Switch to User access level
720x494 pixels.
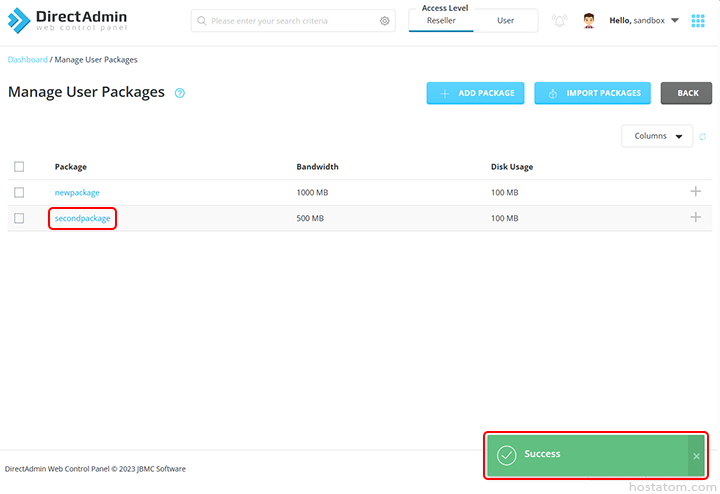coord(506,21)
